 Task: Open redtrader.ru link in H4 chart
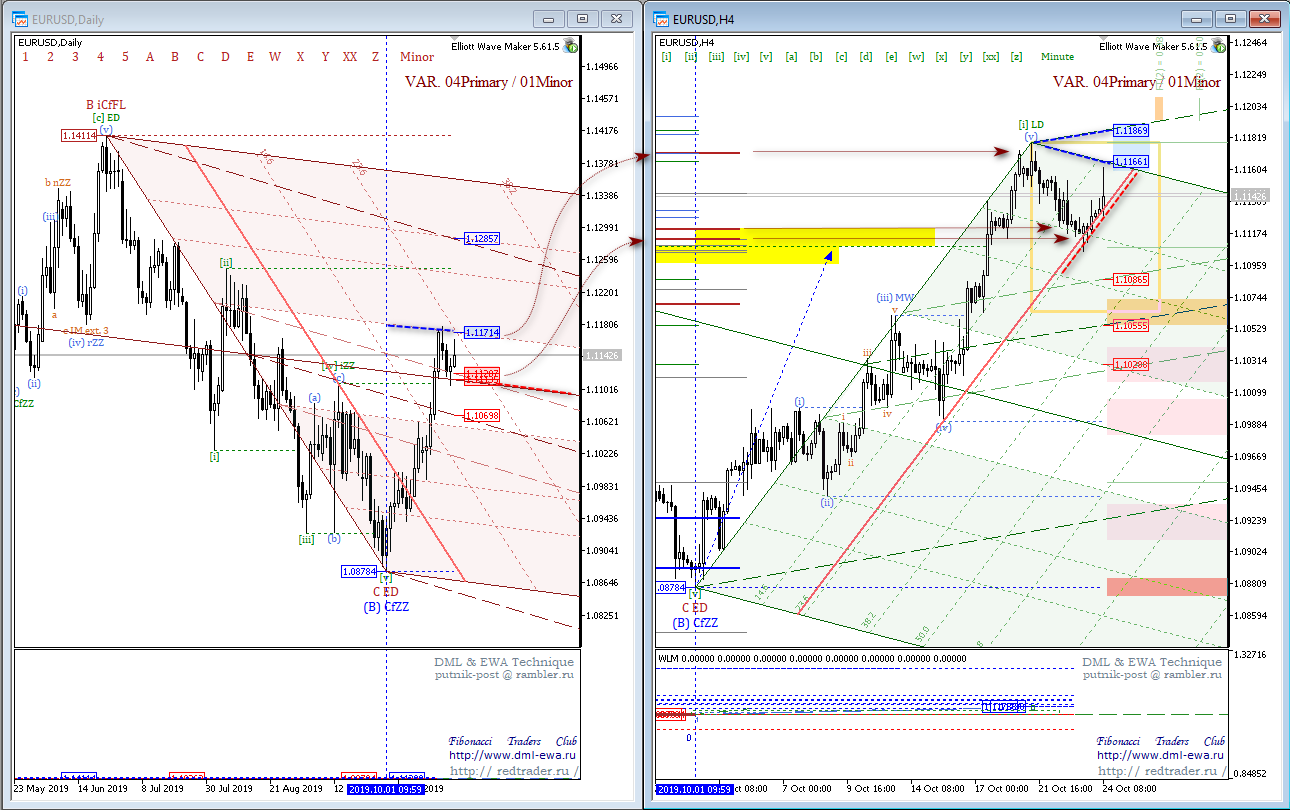1162,771
